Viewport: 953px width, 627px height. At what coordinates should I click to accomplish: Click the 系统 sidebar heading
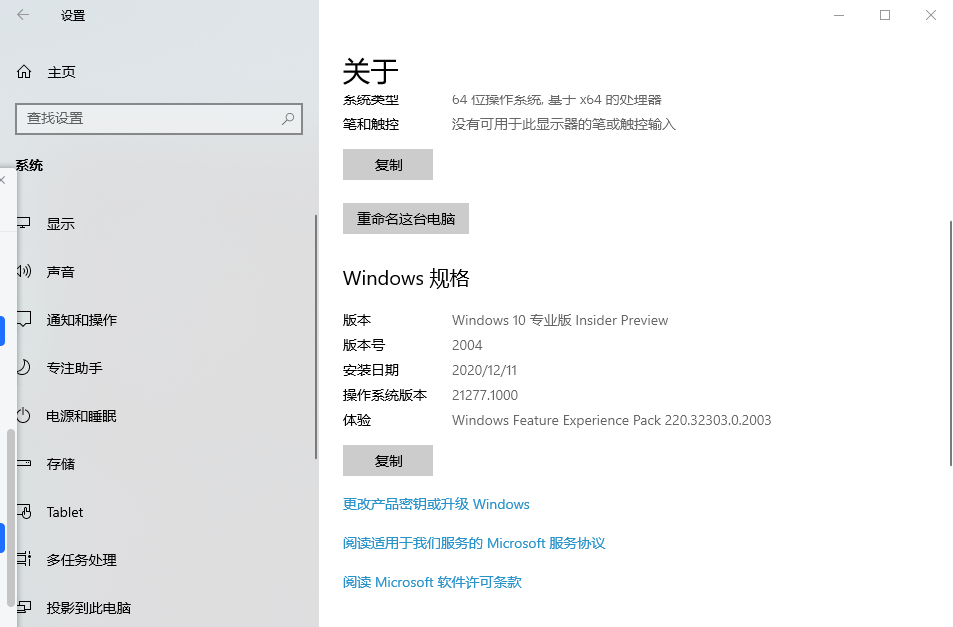click(x=29, y=165)
